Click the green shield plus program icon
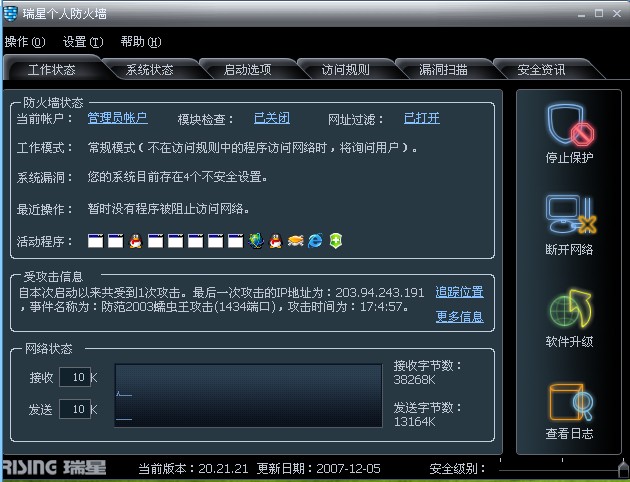630x482 pixels. click(x=335, y=241)
